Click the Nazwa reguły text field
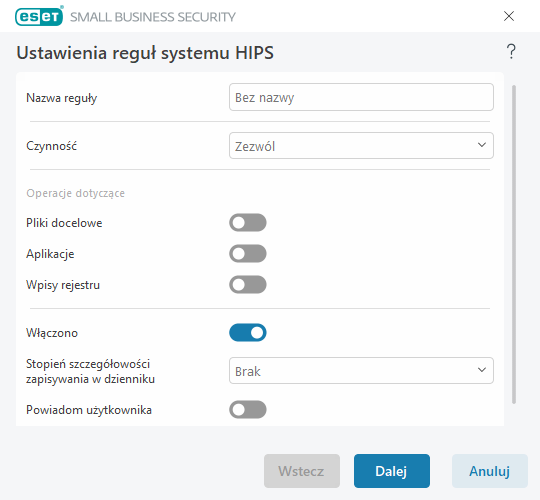Image resolution: width=540 pixels, height=500 pixels. 361,97
